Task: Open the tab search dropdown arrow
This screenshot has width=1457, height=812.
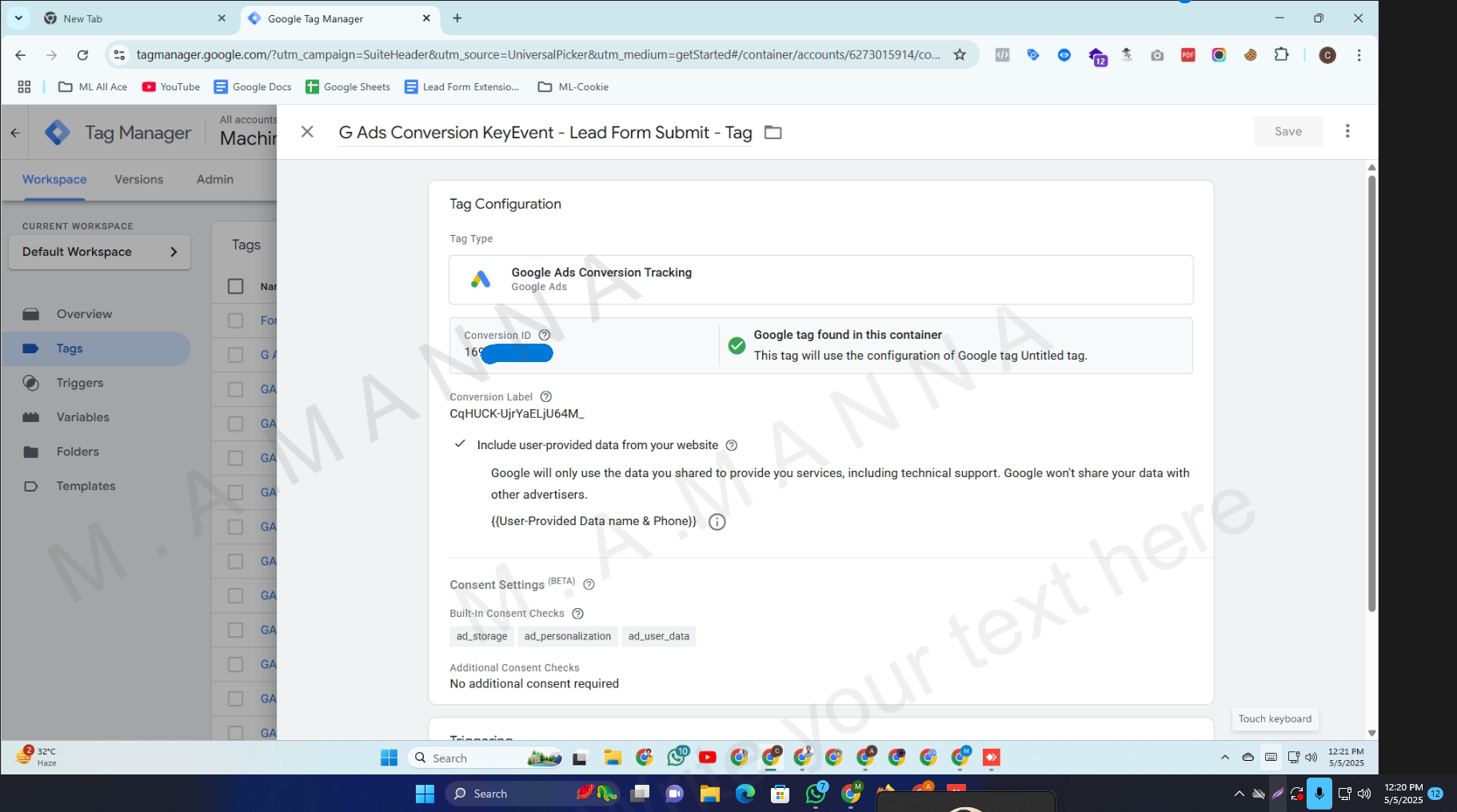Action: (x=18, y=18)
